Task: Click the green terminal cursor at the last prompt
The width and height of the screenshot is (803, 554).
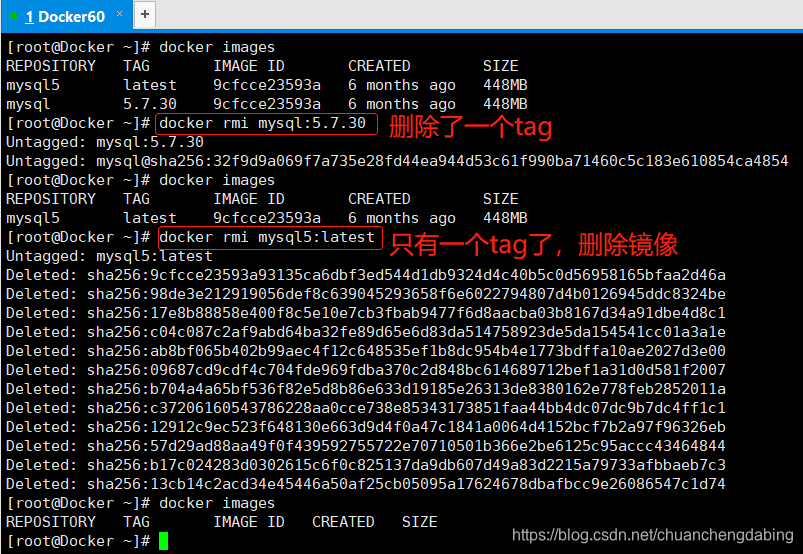Action: click(x=163, y=541)
